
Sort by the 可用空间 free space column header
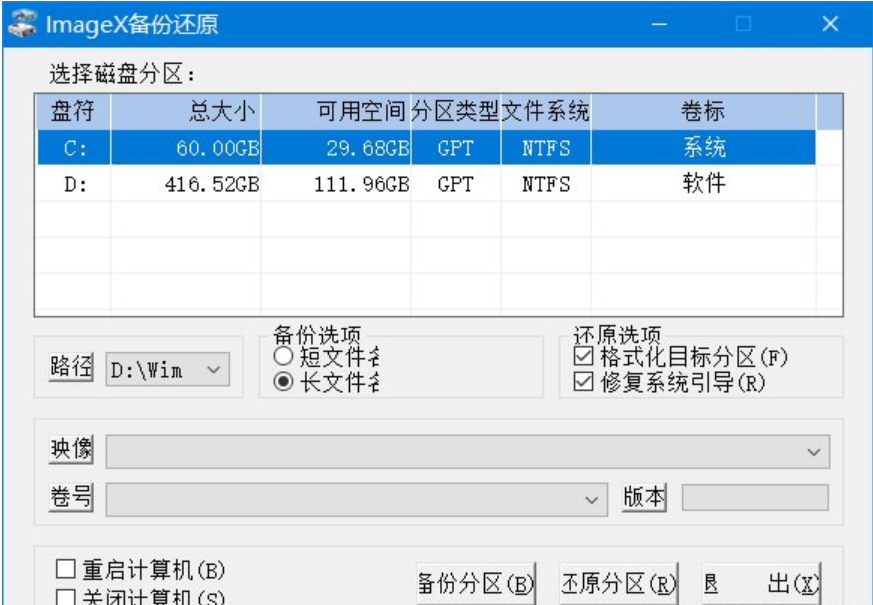click(x=336, y=112)
